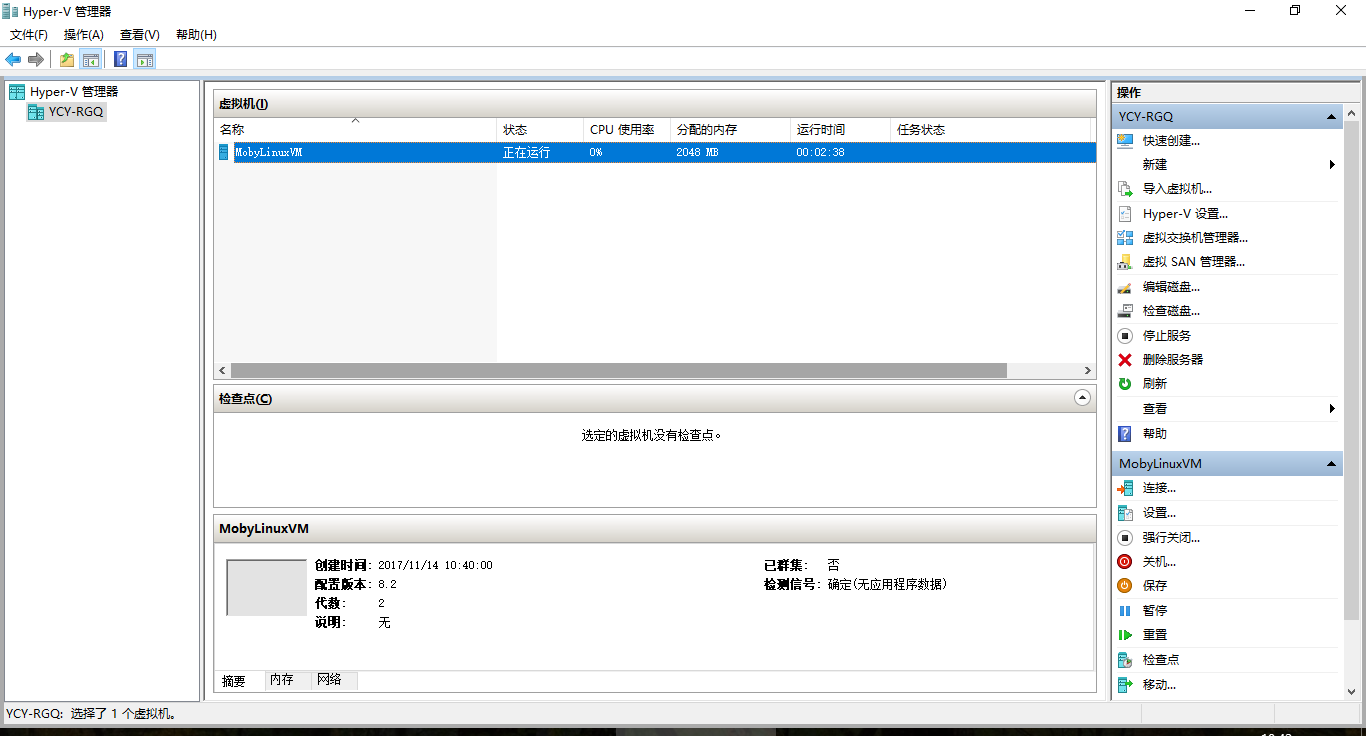1366x736 pixels.
Task: Click the 检查磁盘 icon
Action: pos(1125,311)
